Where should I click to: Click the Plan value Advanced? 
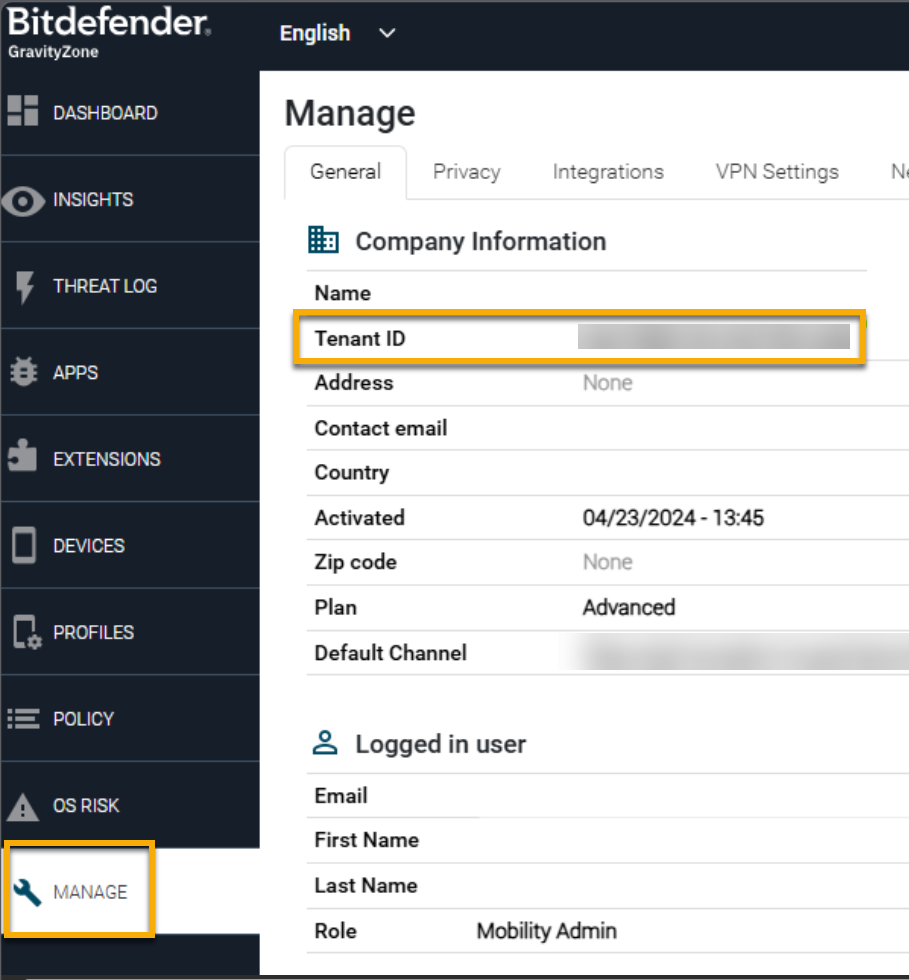coord(629,608)
